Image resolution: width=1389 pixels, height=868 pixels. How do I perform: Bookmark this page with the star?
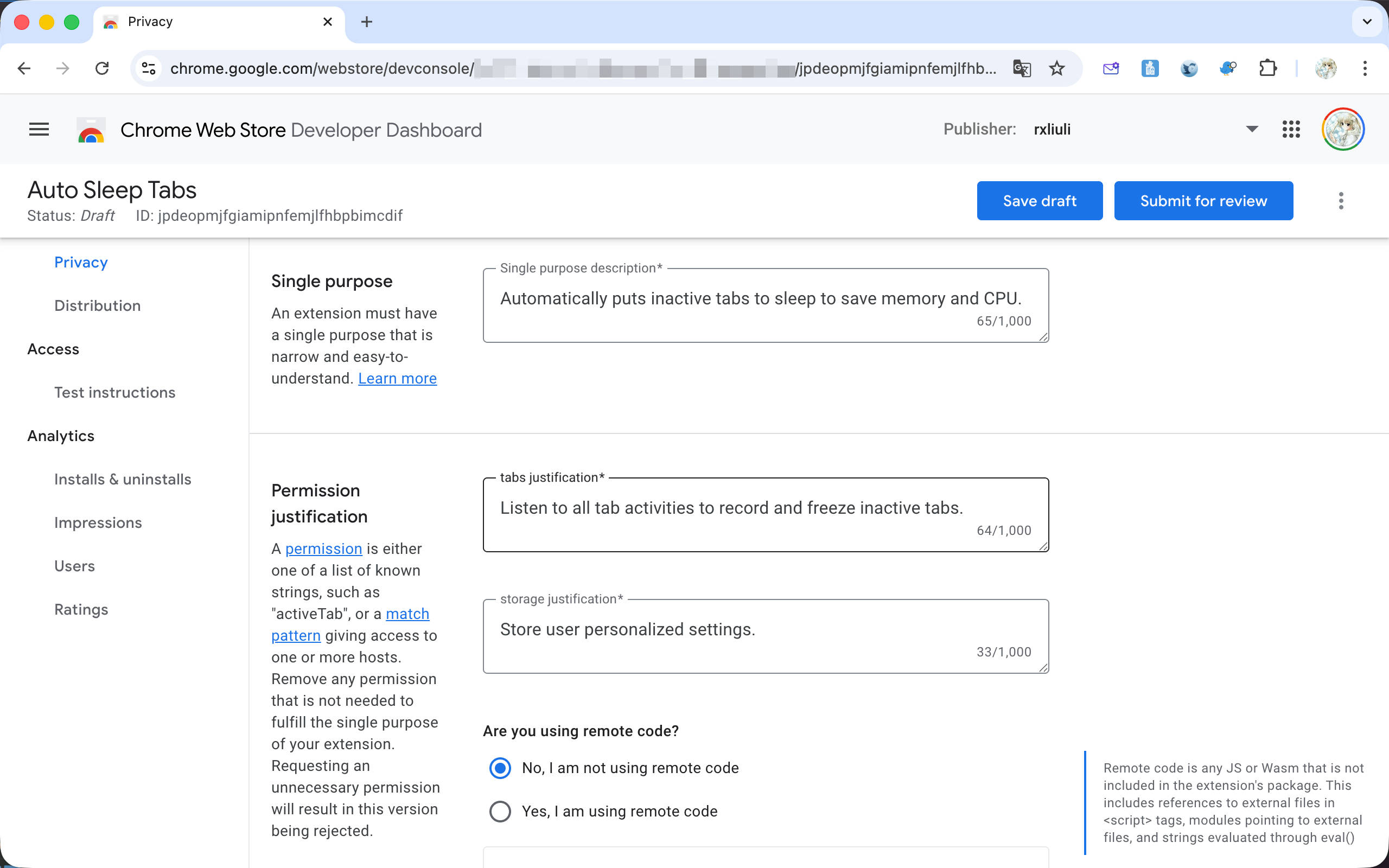click(x=1057, y=69)
